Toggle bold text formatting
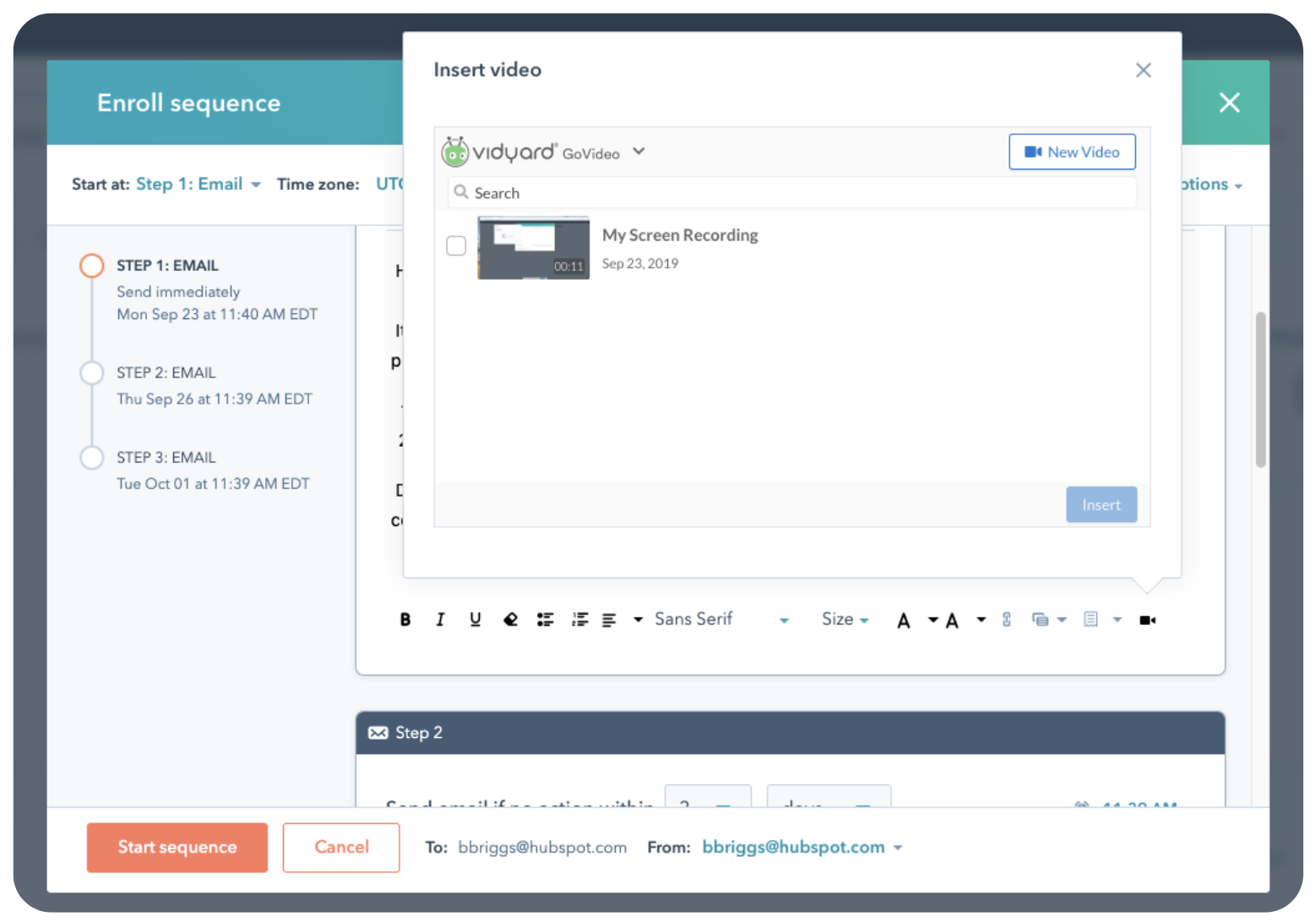The width and height of the screenshot is (1316, 922). pos(405,620)
